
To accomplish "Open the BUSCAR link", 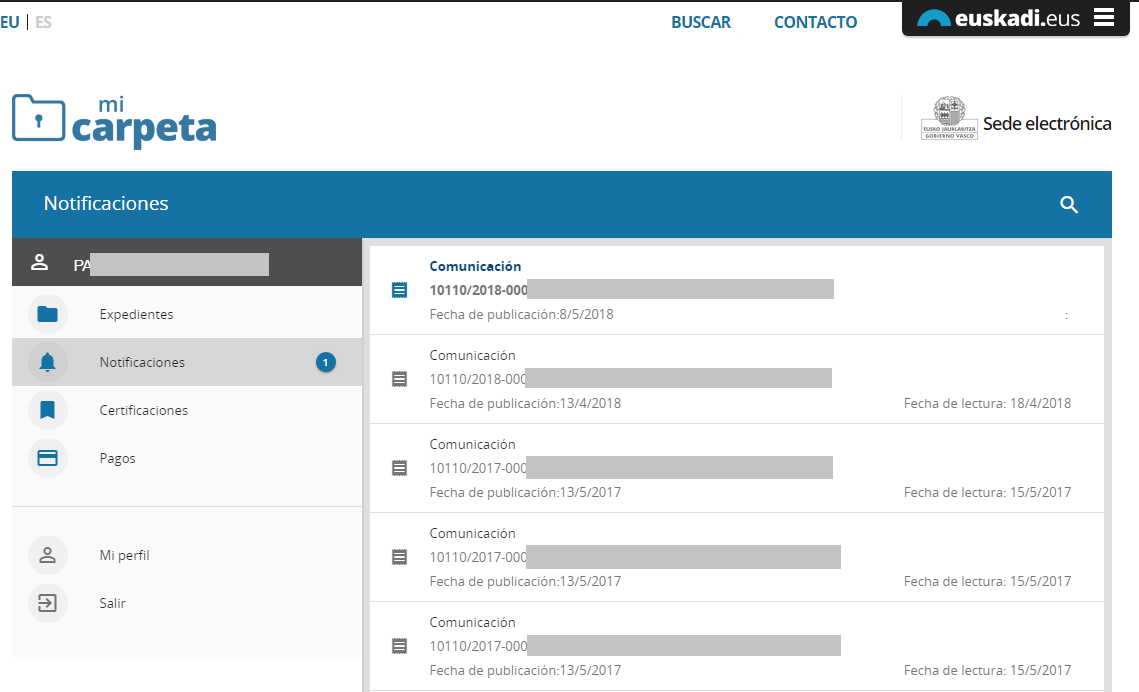I will (x=700, y=22).
